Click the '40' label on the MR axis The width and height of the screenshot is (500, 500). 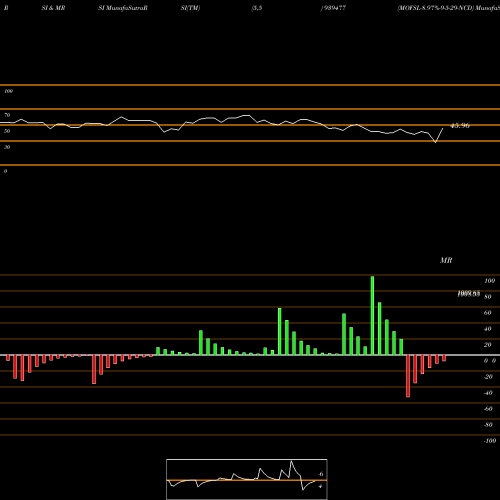488,329
